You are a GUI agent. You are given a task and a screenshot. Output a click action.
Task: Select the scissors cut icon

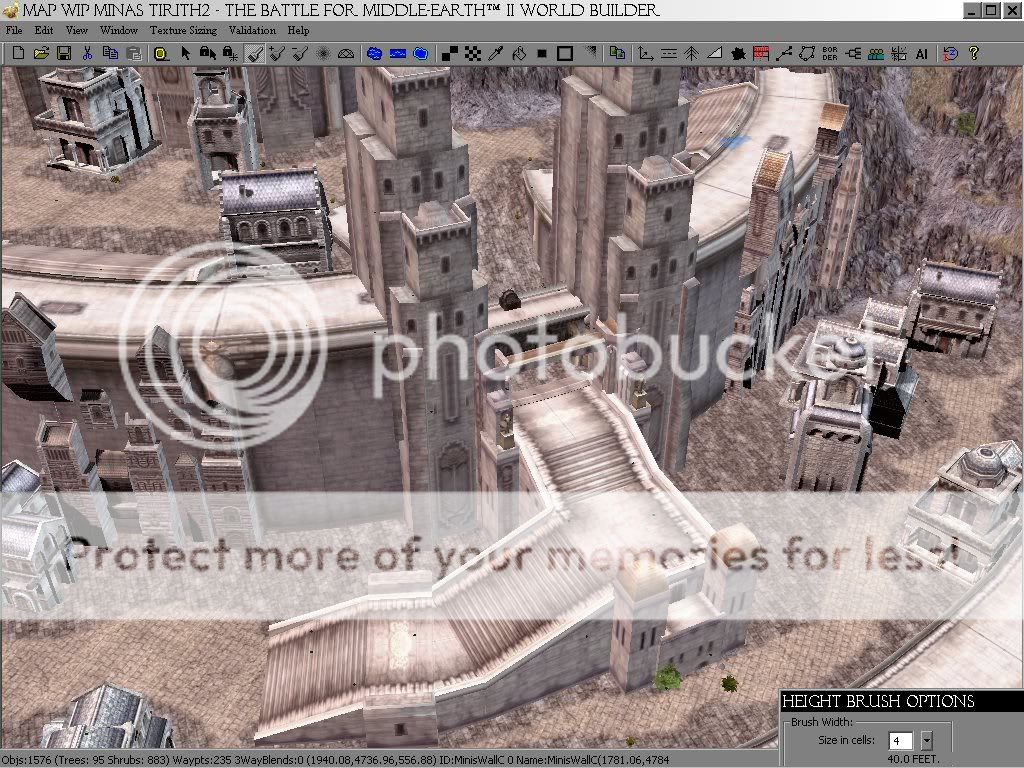click(x=87, y=53)
